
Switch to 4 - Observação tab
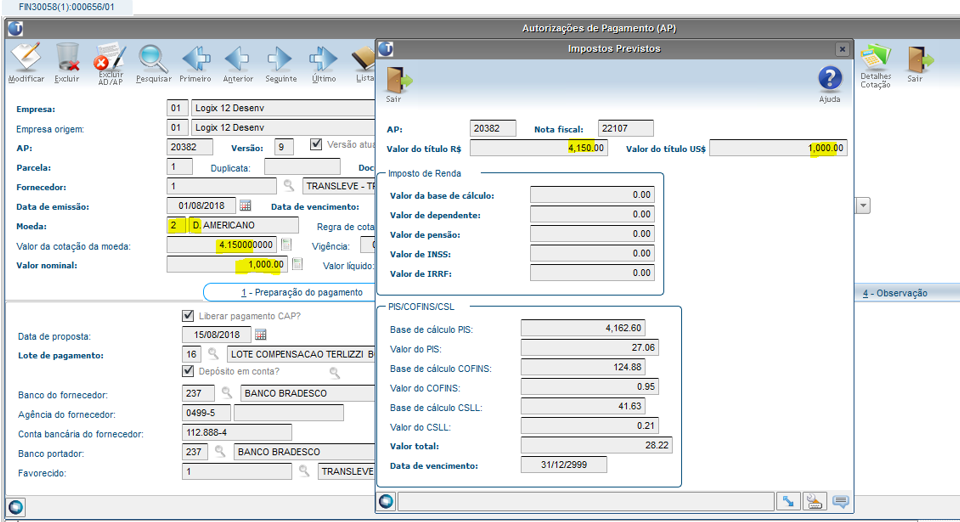(x=895, y=293)
